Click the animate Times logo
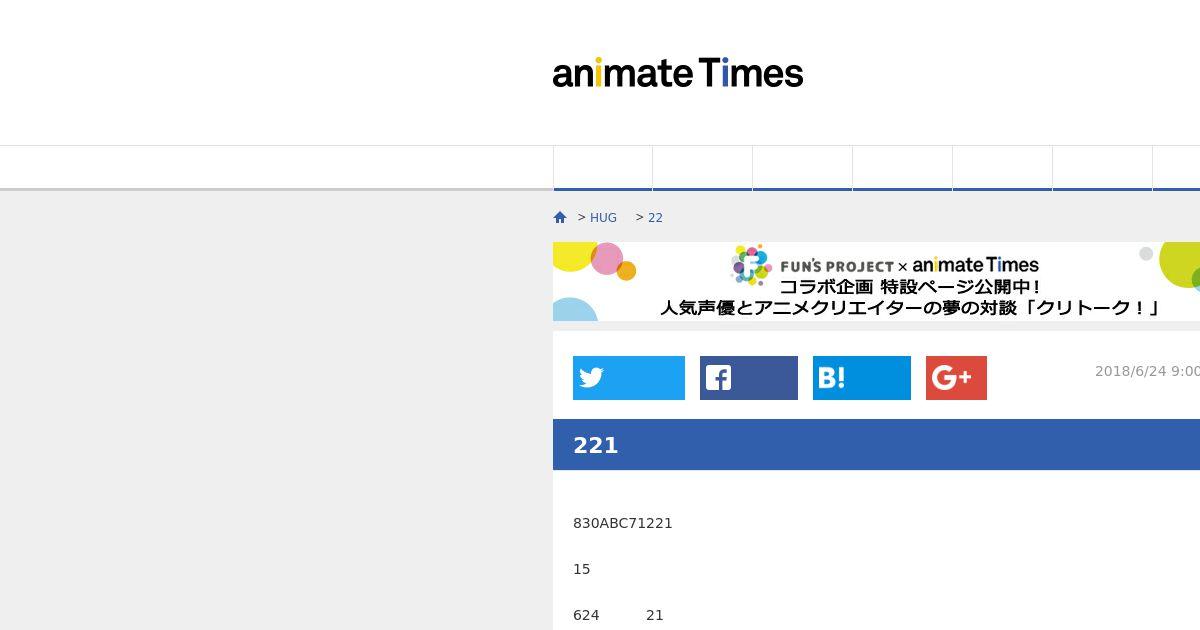This screenshot has width=1200, height=630. [677, 73]
